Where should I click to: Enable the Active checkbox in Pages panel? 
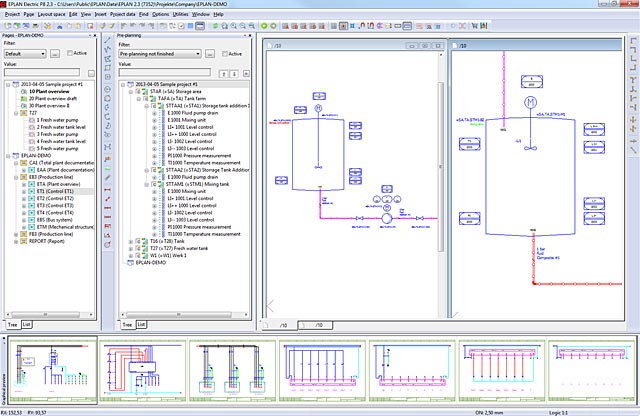pos(70,53)
